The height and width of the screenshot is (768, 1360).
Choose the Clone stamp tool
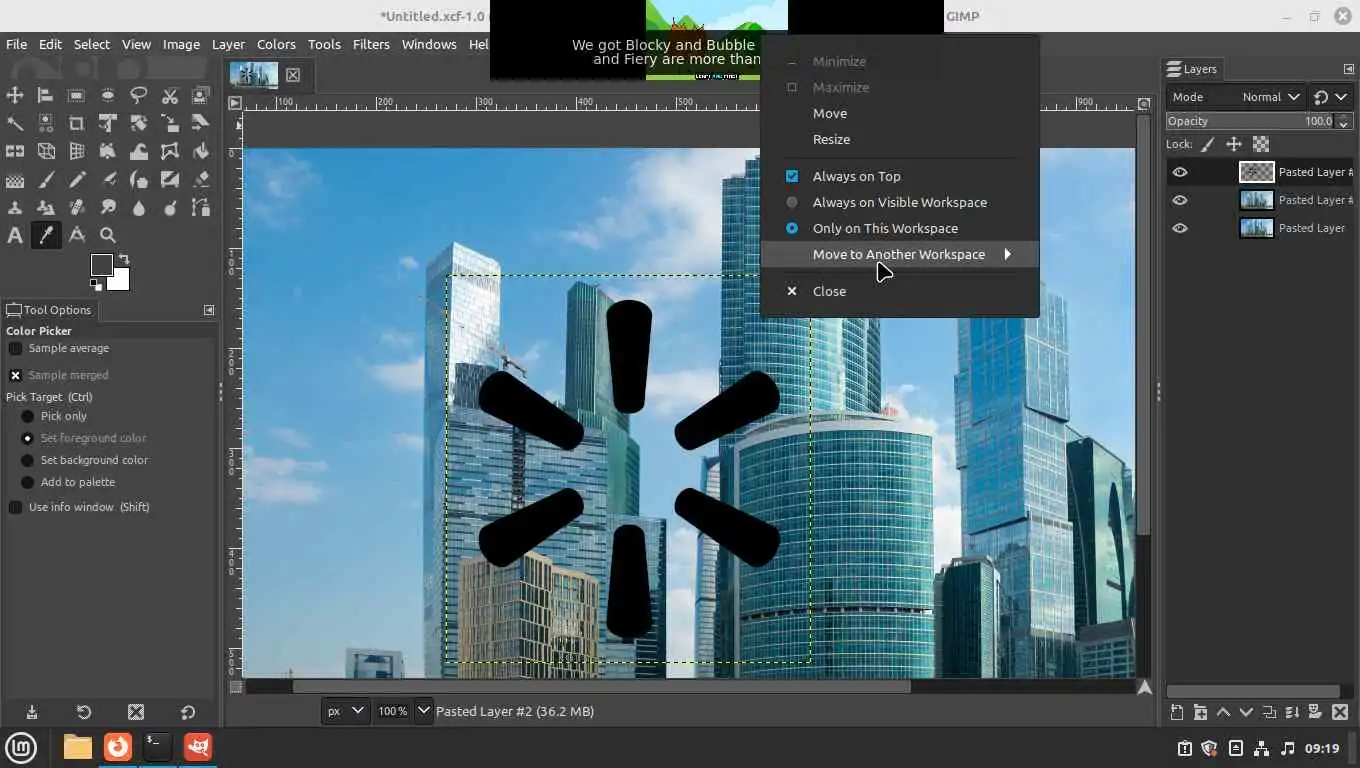coord(15,208)
